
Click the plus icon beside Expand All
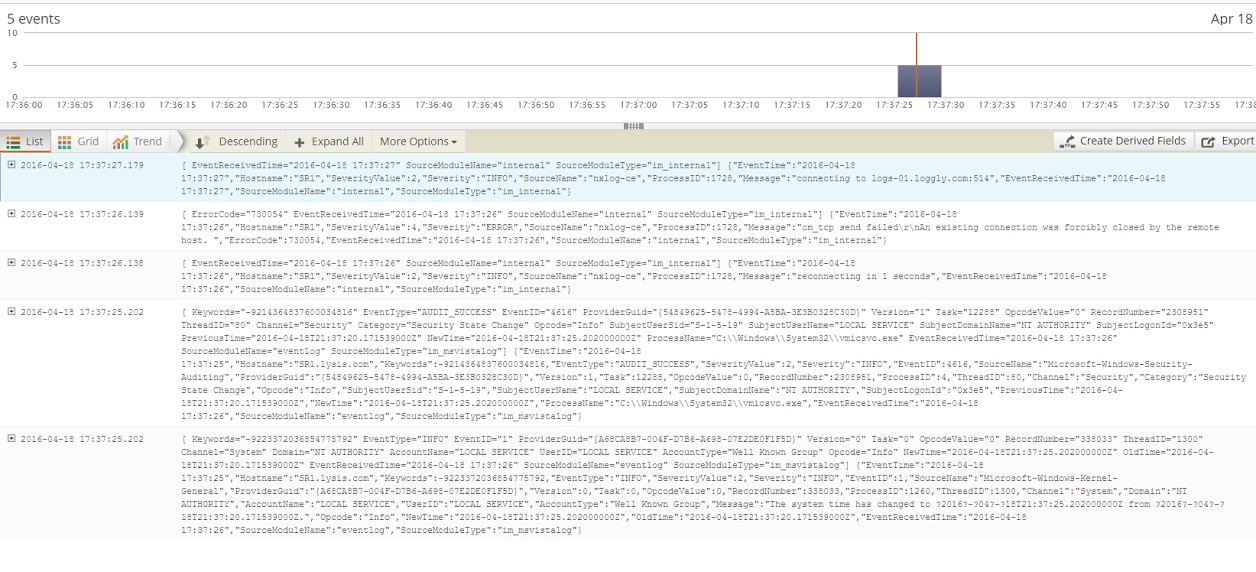[299, 142]
